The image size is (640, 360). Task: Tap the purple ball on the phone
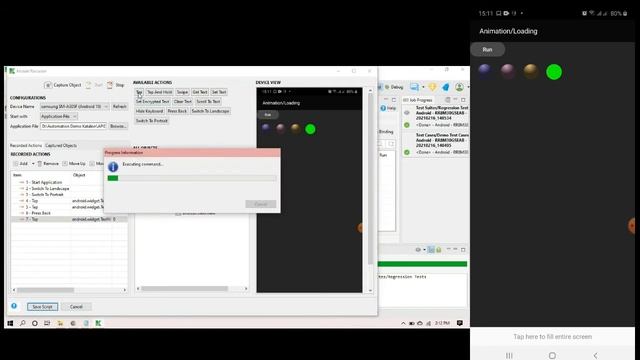pyautogui.click(x=508, y=70)
